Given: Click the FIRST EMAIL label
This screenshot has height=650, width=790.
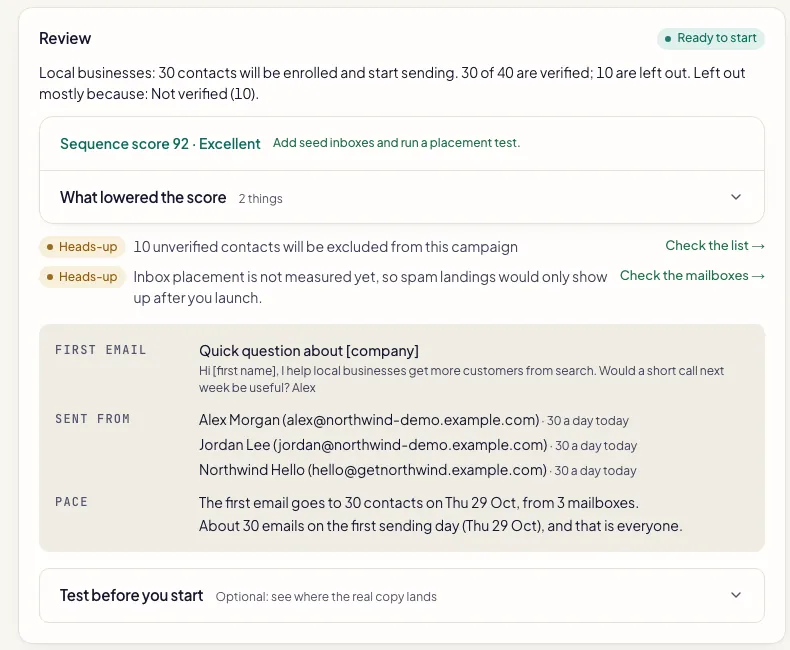Looking at the screenshot, I should (x=100, y=350).
